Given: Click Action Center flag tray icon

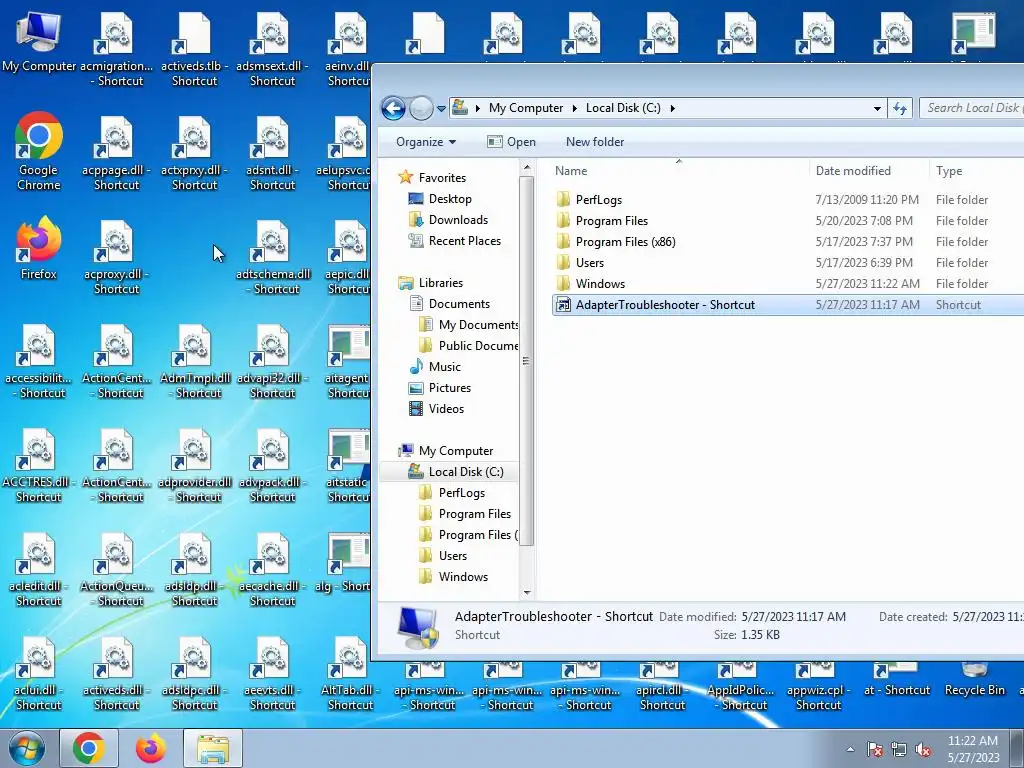Looking at the screenshot, I should pyautogui.click(x=874, y=750).
